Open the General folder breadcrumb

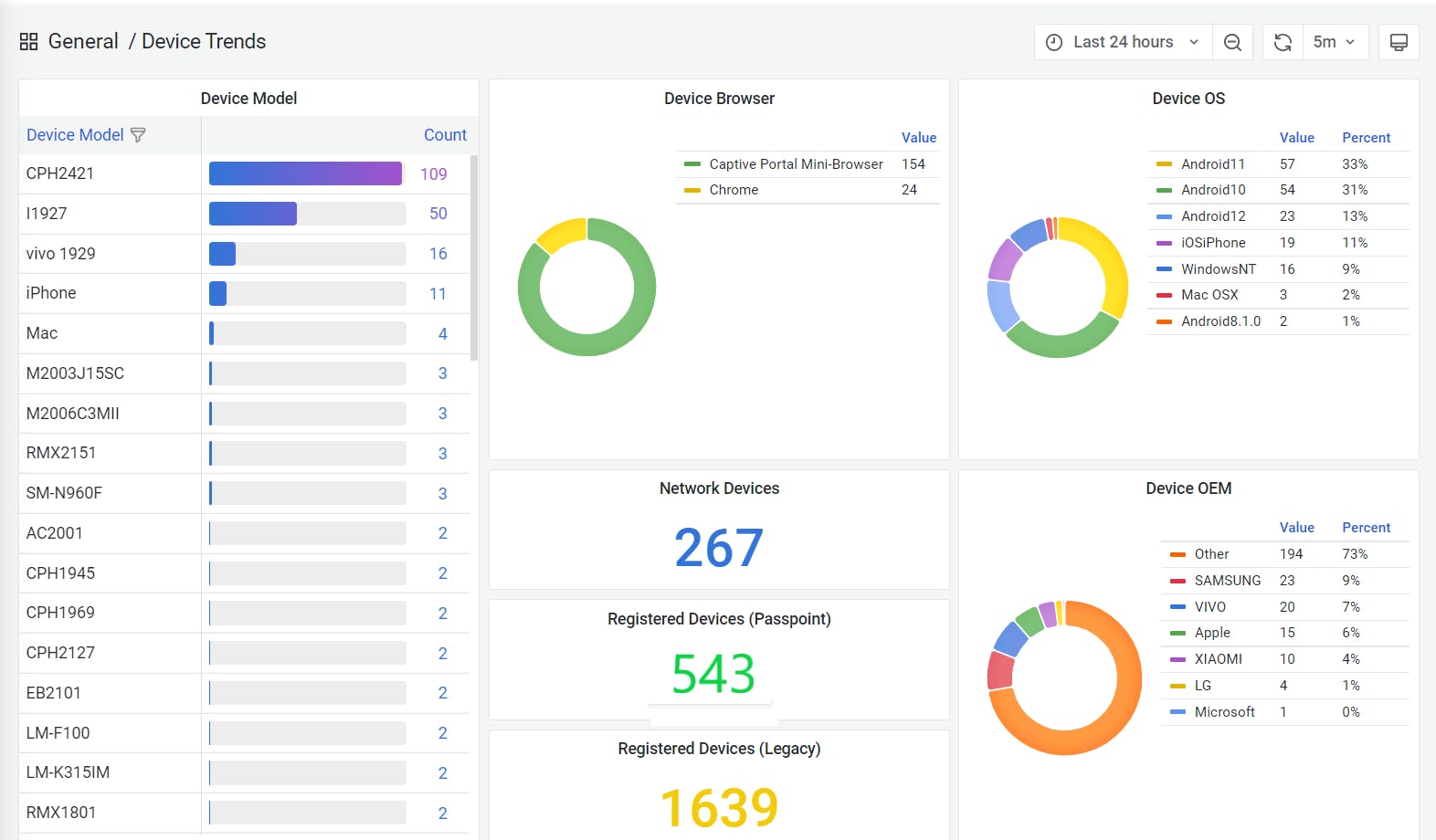[x=83, y=41]
